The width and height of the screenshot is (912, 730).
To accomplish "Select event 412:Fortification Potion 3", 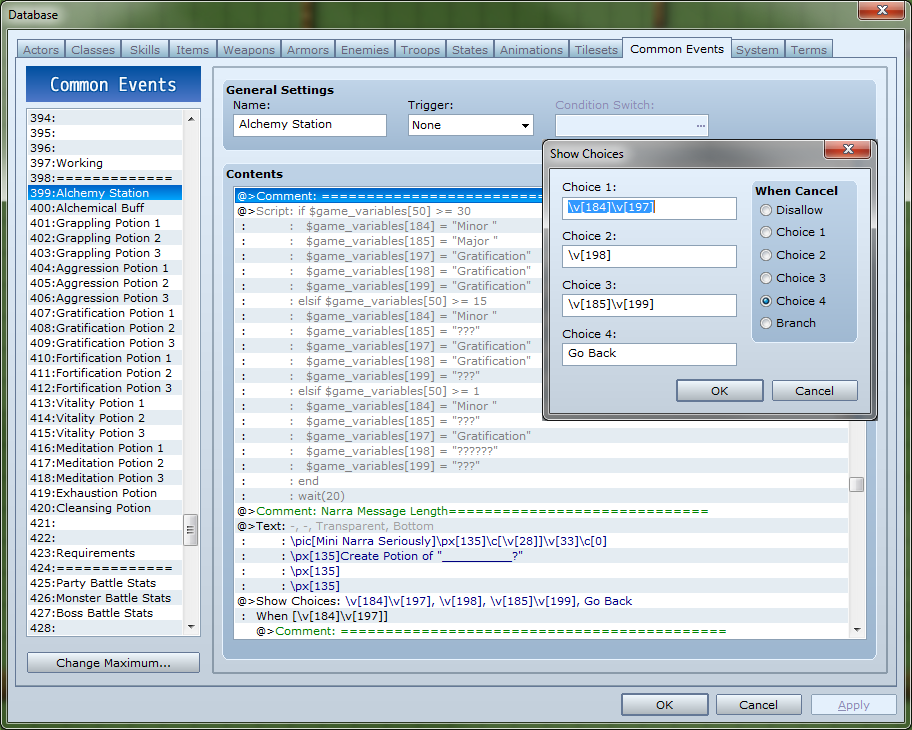I will click(x=105, y=388).
